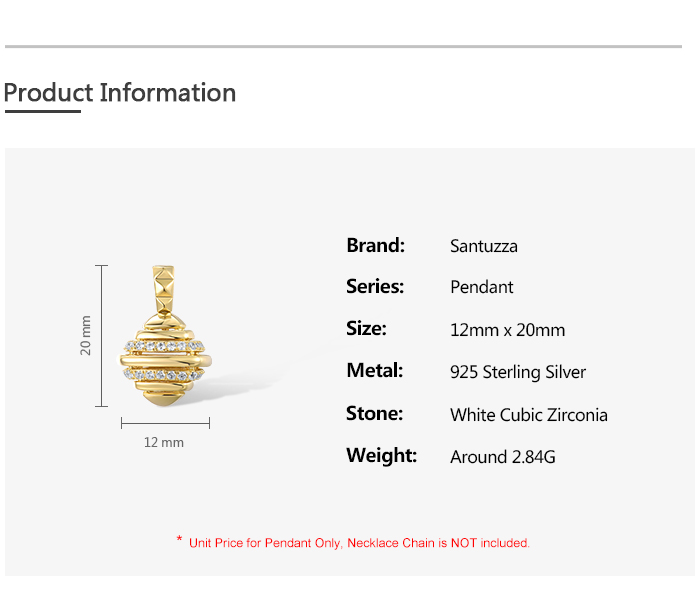Click the pendant's studded bail loop
The height and width of the screenshot is (615, 700).
point(163,288)
